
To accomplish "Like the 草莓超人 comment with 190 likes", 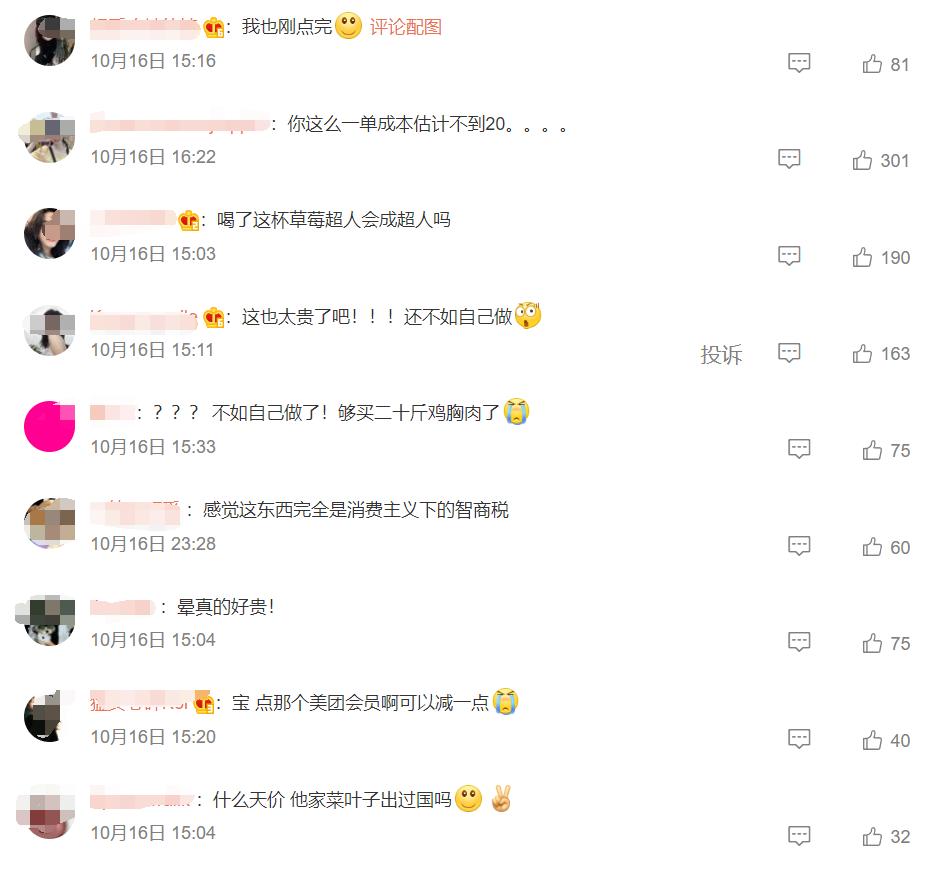I will click(x=862, y=257).
